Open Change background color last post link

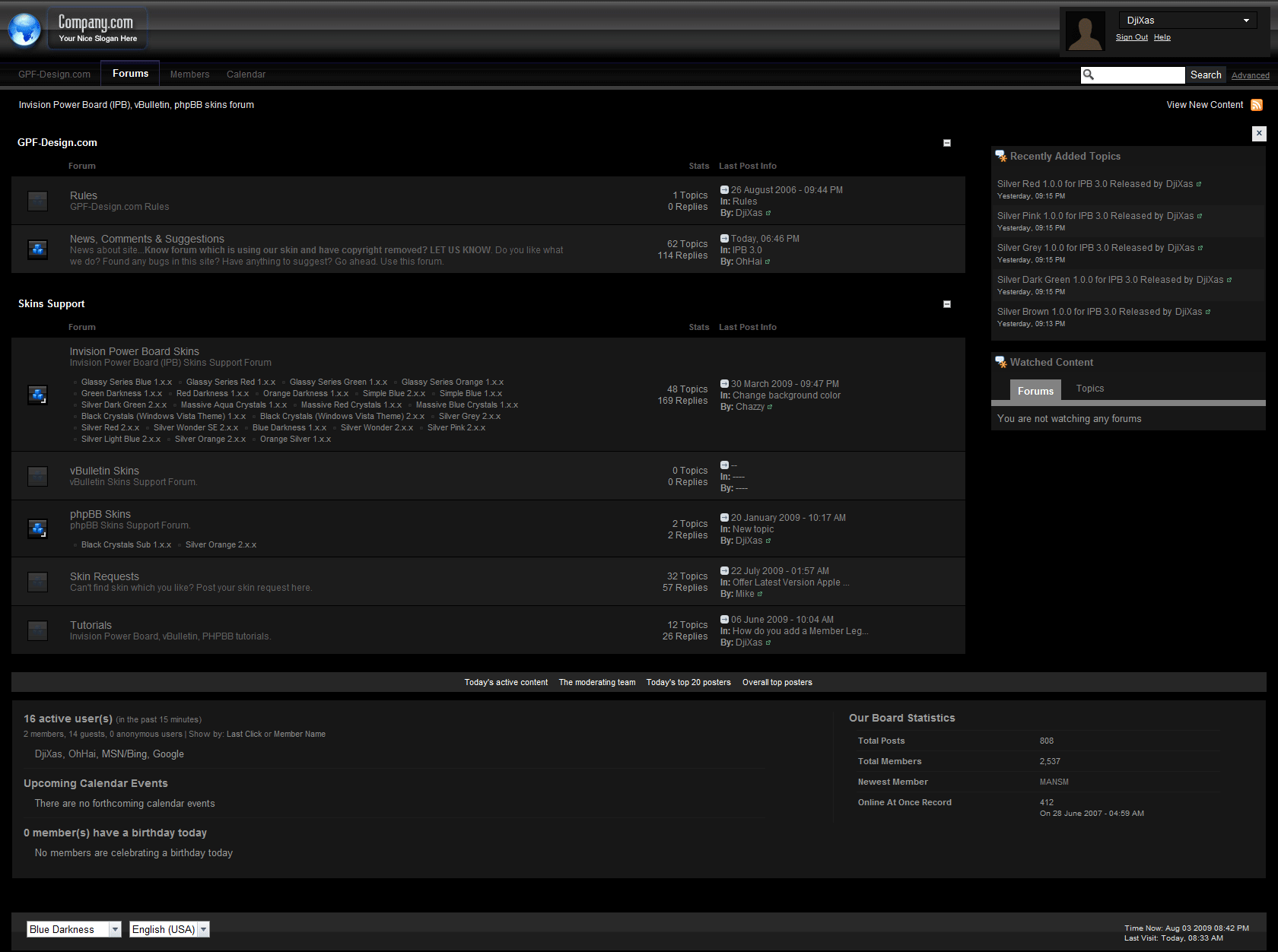(x=787, y=395)
